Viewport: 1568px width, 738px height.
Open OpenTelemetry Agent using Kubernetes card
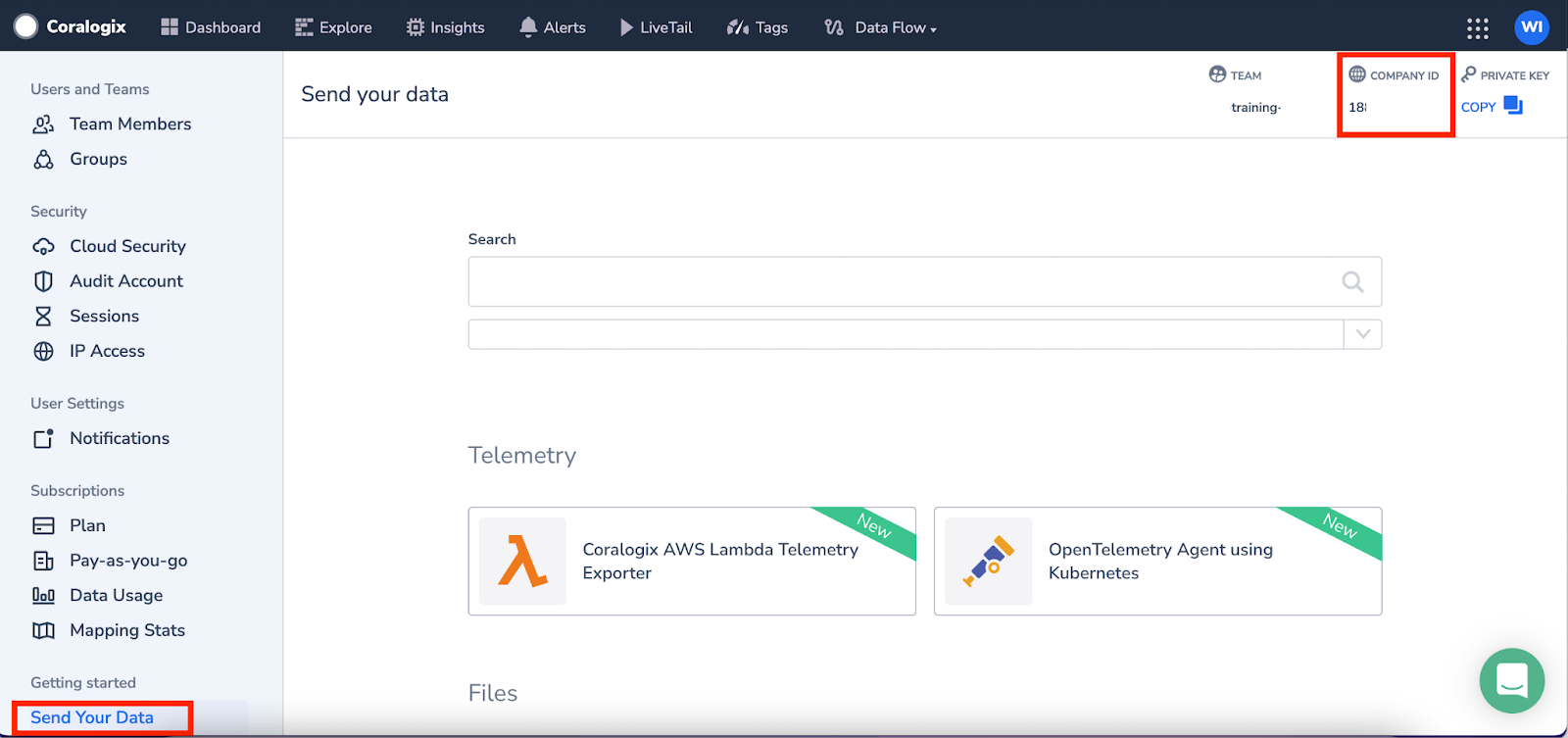coord(1157,561)
